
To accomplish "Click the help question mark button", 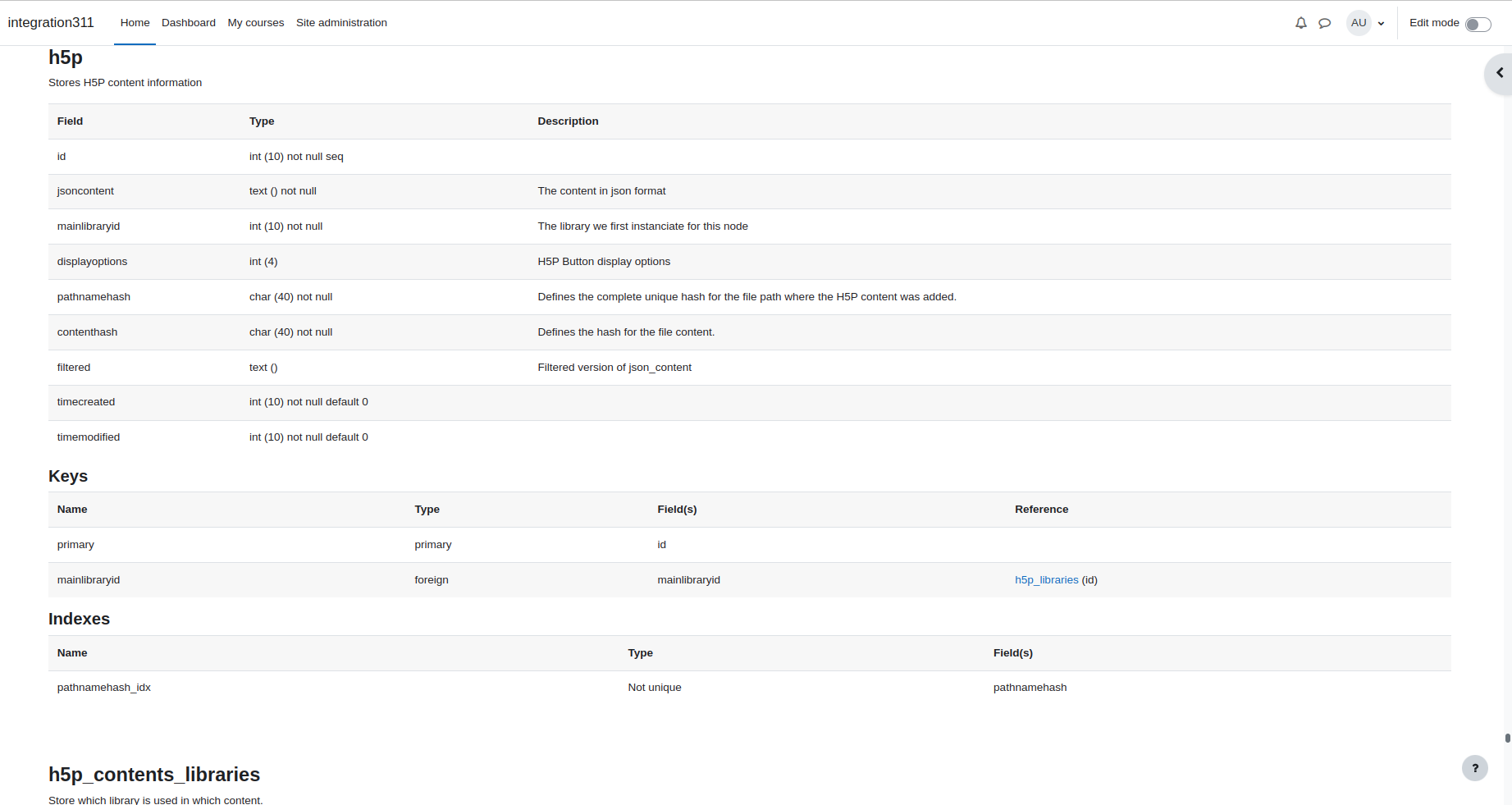I will [1475, 768].
